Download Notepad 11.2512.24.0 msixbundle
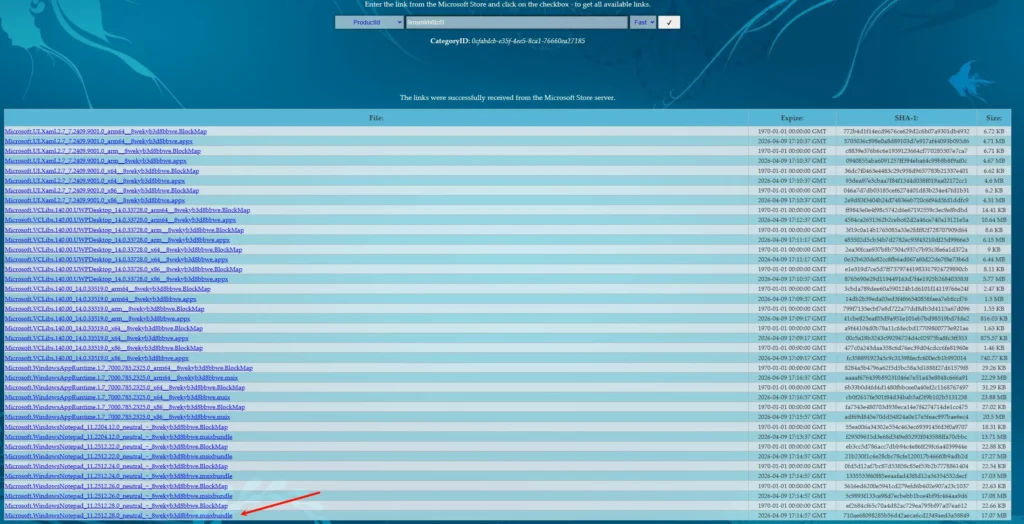1024x524 pixels. coord(119,476)
